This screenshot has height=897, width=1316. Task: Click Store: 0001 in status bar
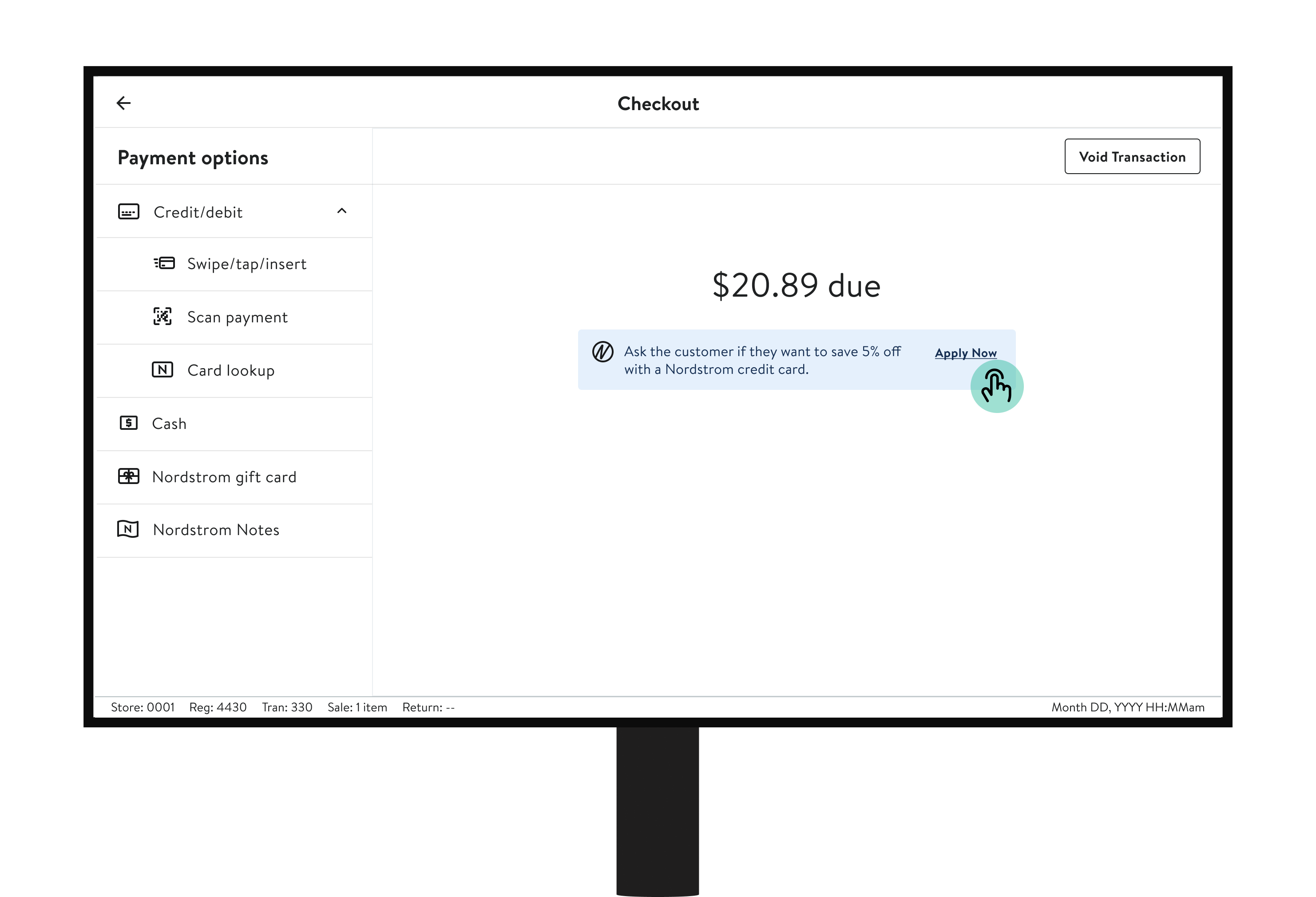coord(143,707)
